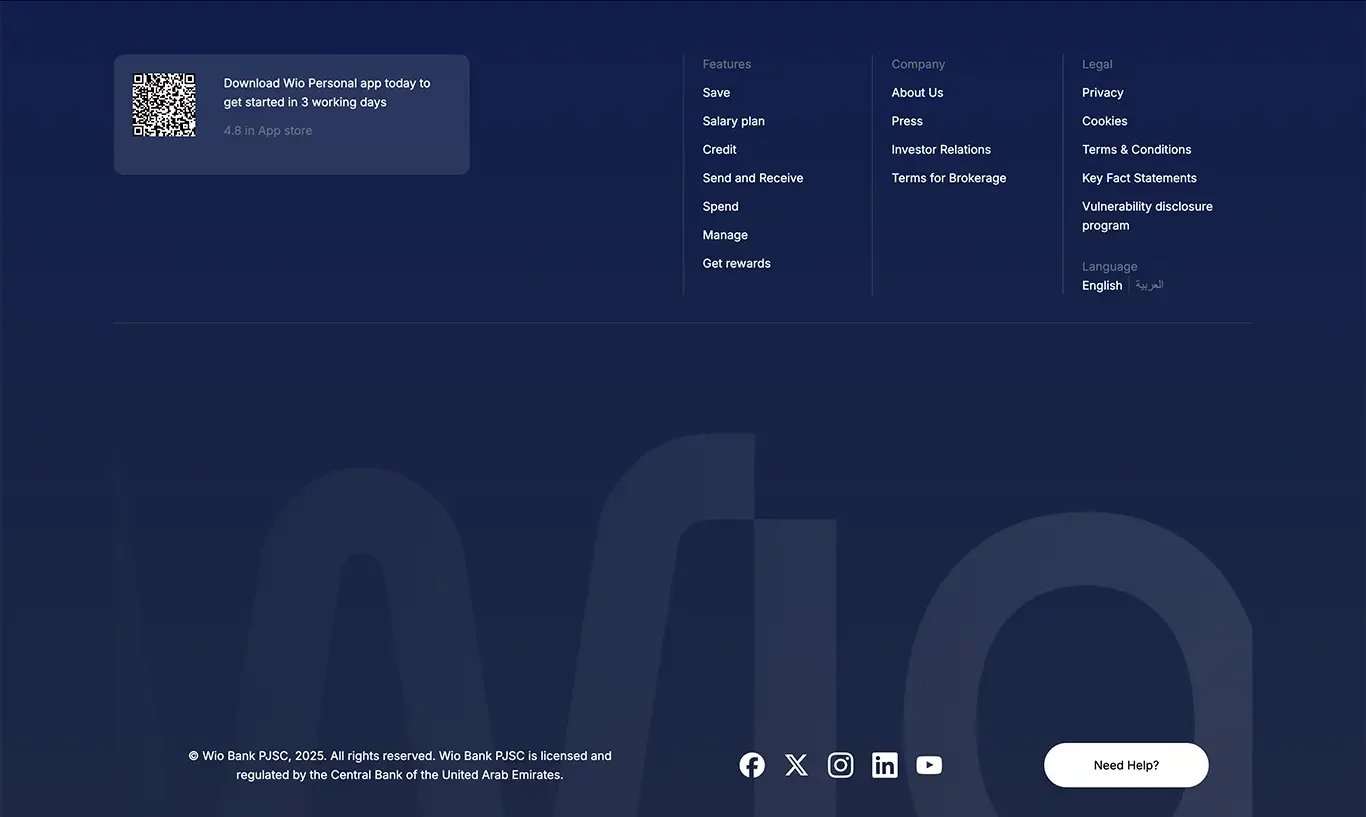This screenshot has height=817, width=1366.
Task: Open Terms for Brokerage
Action: [949, 178]
